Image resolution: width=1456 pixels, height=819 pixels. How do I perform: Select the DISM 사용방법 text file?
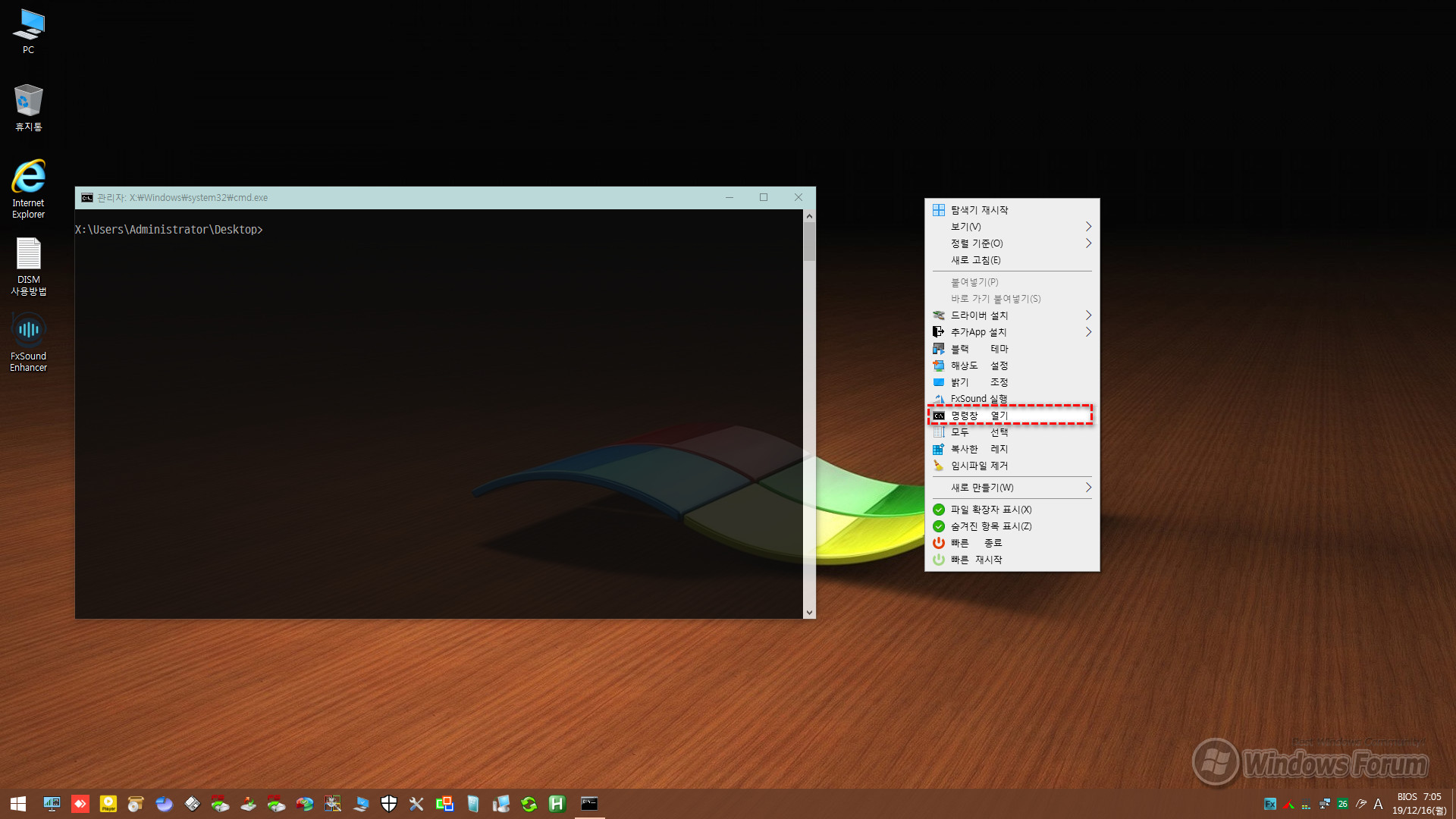coord(28,266)
